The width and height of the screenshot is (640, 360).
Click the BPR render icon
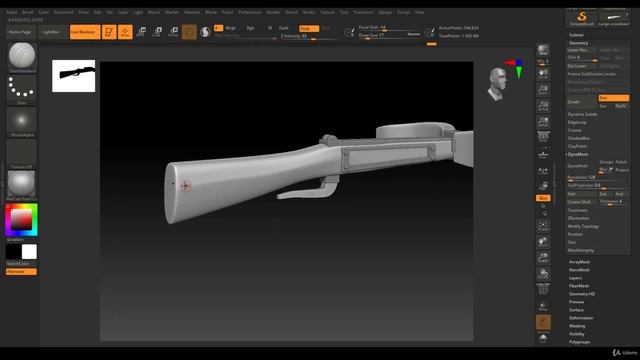click(543, 51)
